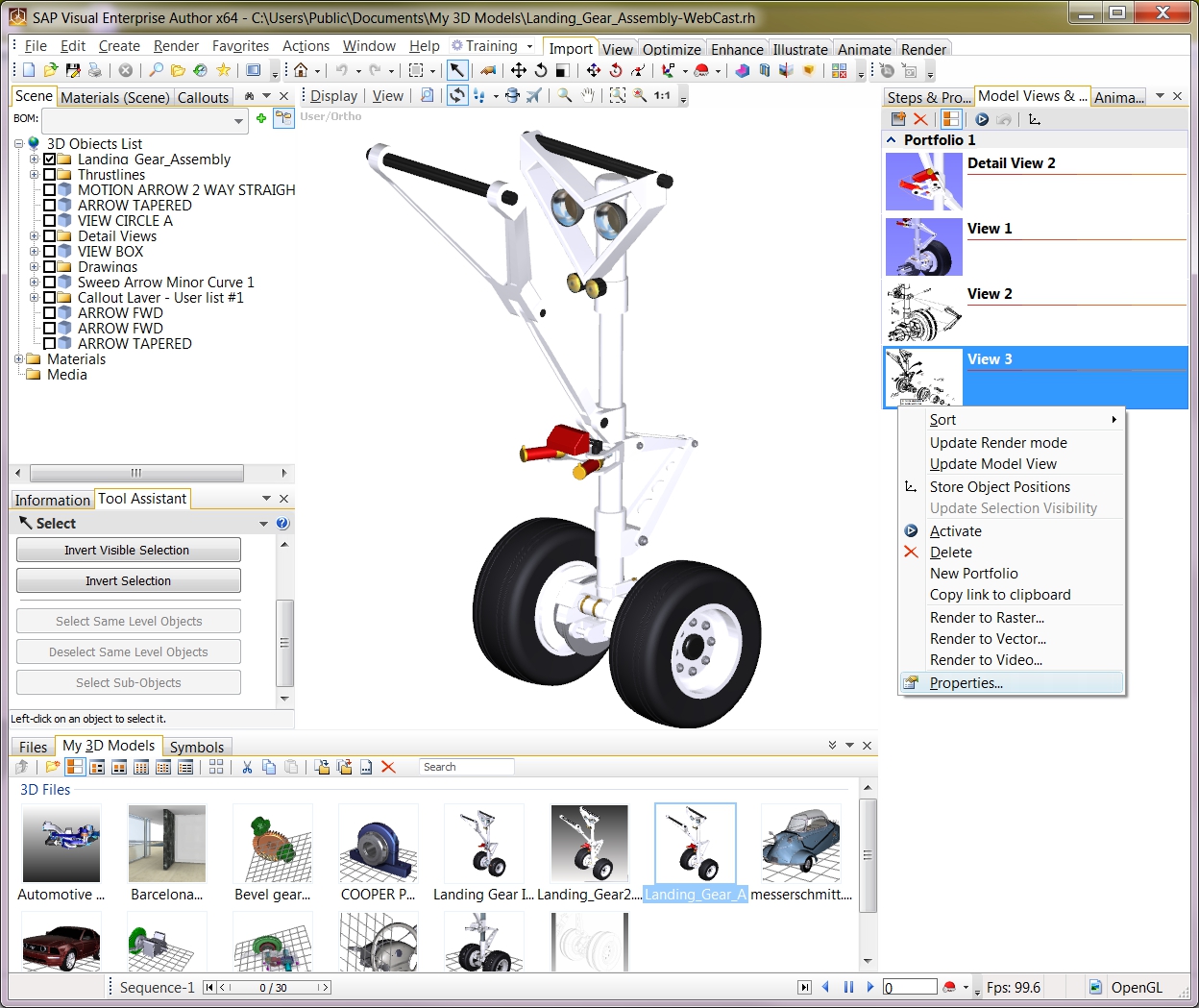Open the BOM dropdown
Image resolution: width=1199 pixels, height=1008 pixels.
point(239,120)
